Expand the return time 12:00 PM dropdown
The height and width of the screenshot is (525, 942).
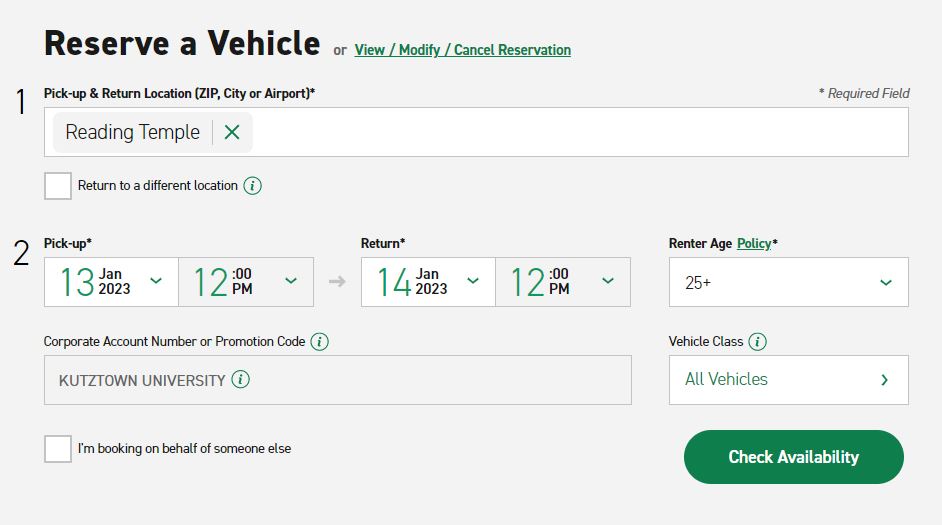[x=563, y=282]
